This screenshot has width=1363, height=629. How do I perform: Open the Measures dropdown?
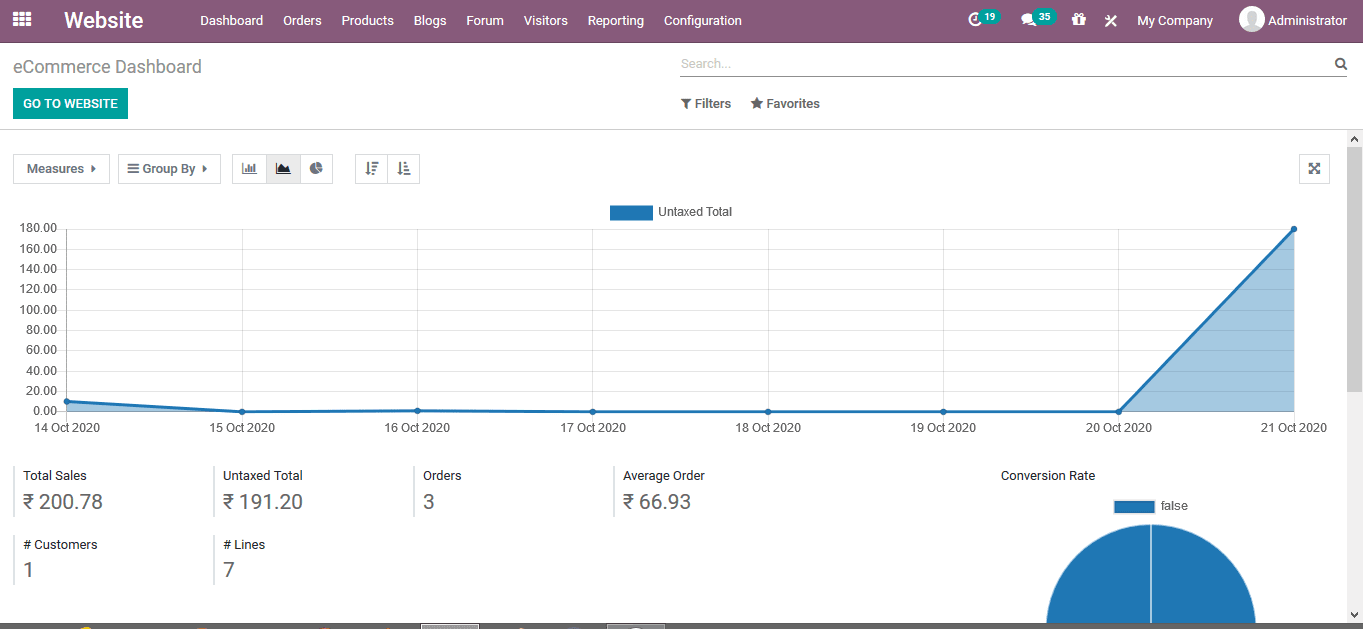[x=61, y=169]
